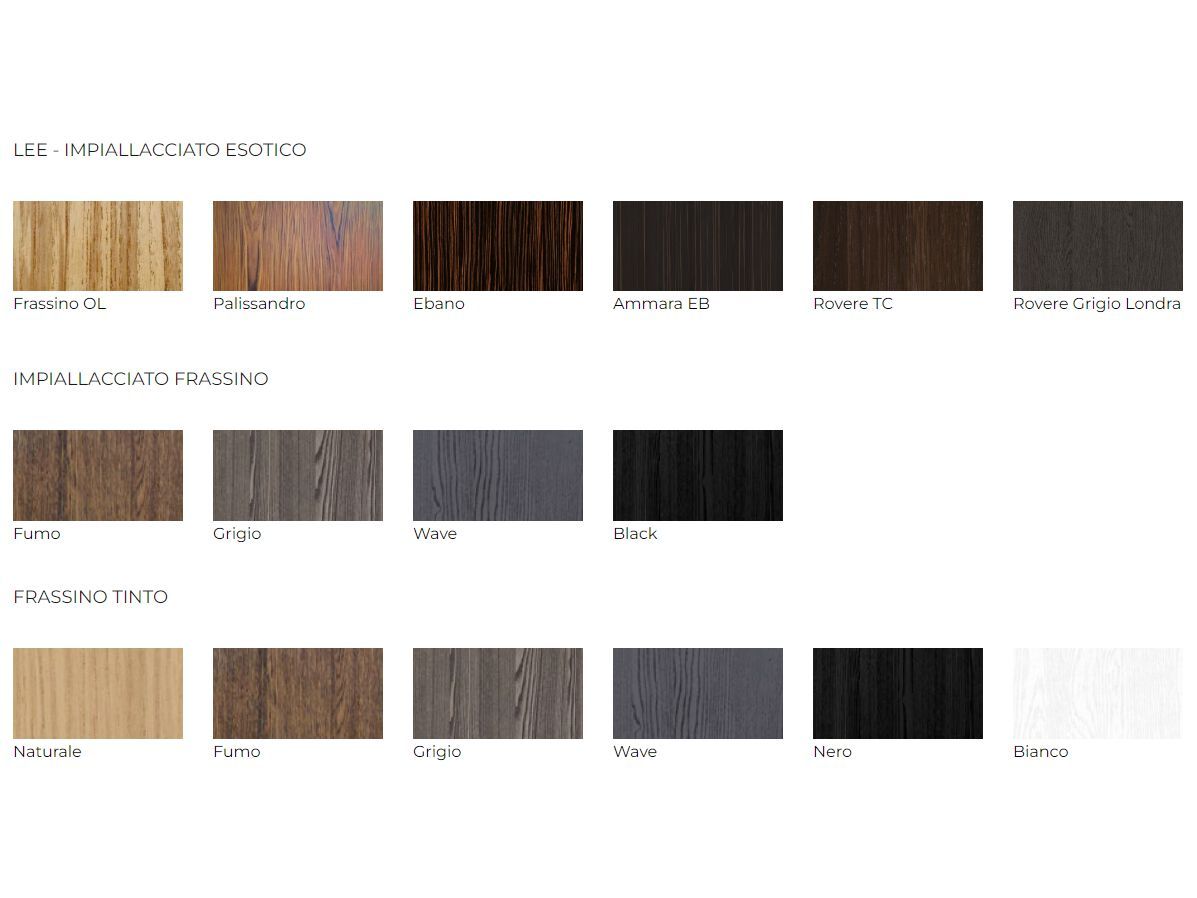Select the Ammara EB finish swatch
This screenshot has height=898, width=1197.
698,246
